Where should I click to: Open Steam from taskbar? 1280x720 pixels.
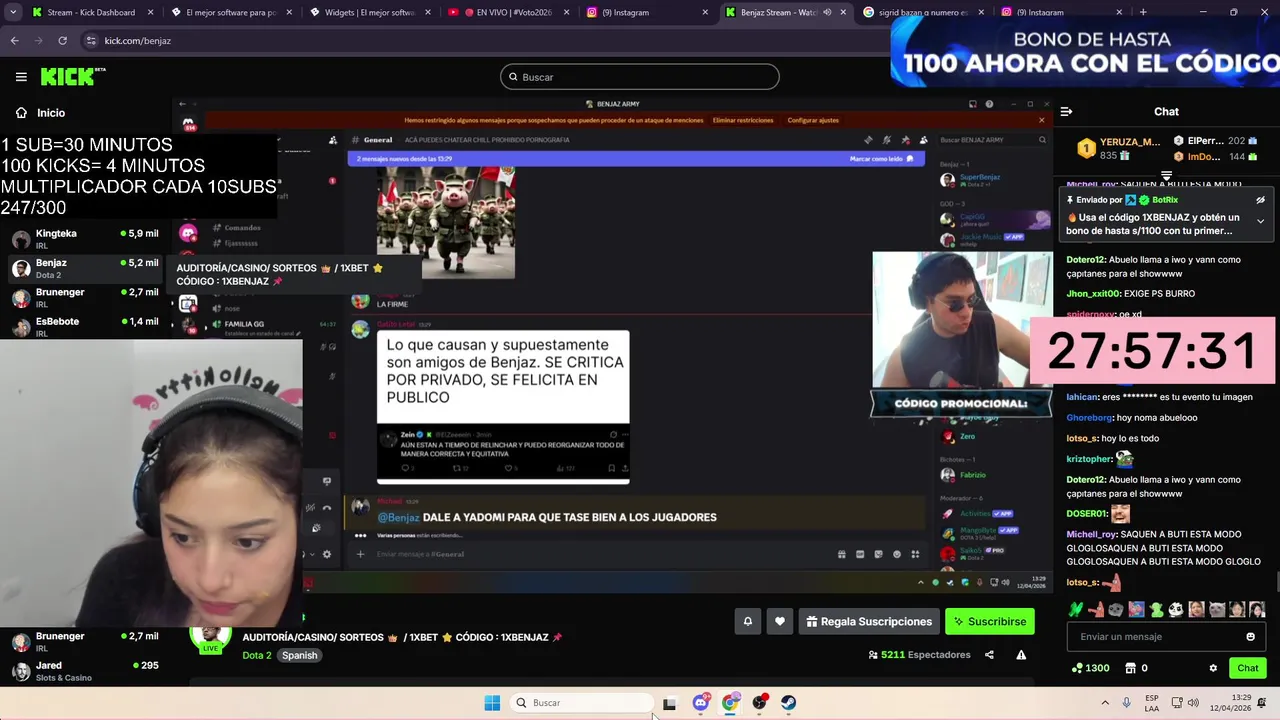coord(789,703)
